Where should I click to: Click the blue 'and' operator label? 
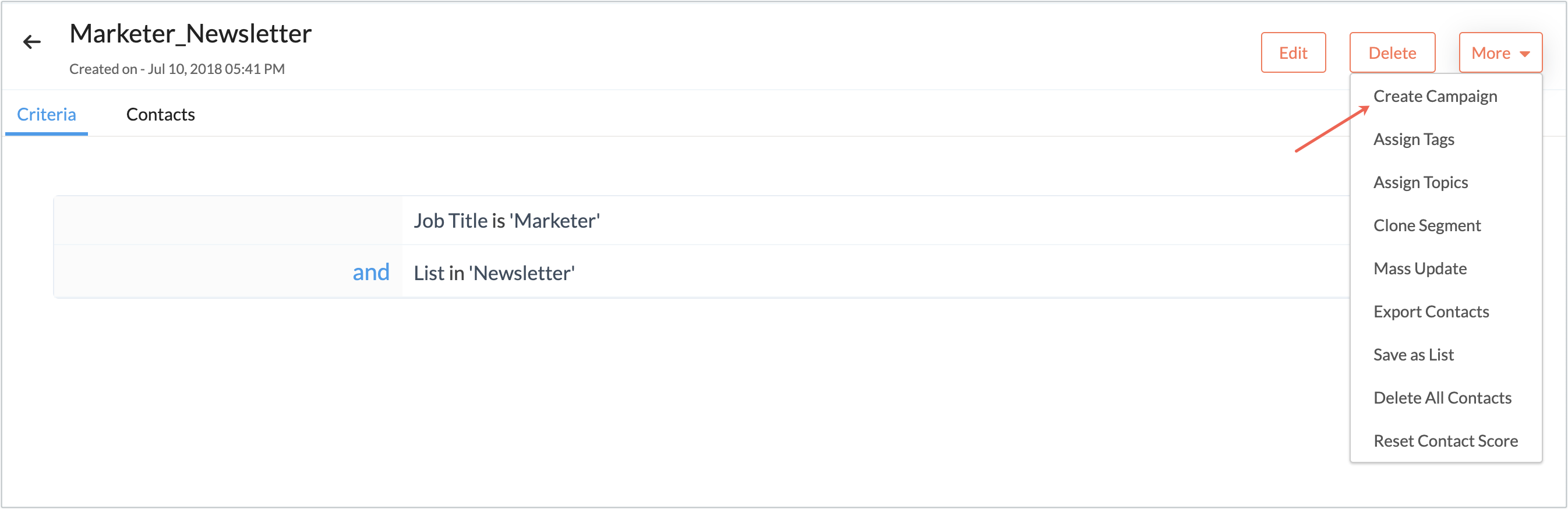click(370, 272)
